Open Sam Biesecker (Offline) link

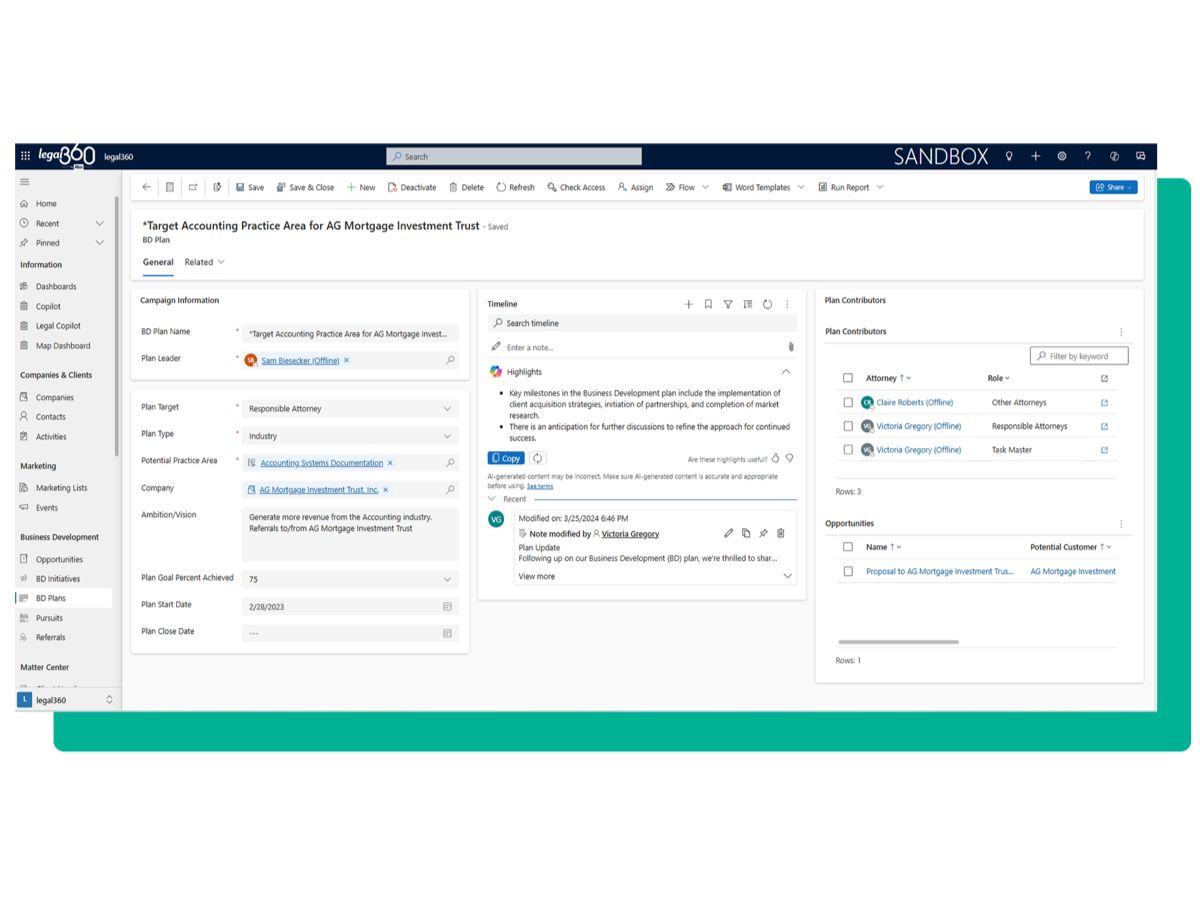tap(300, 360)
